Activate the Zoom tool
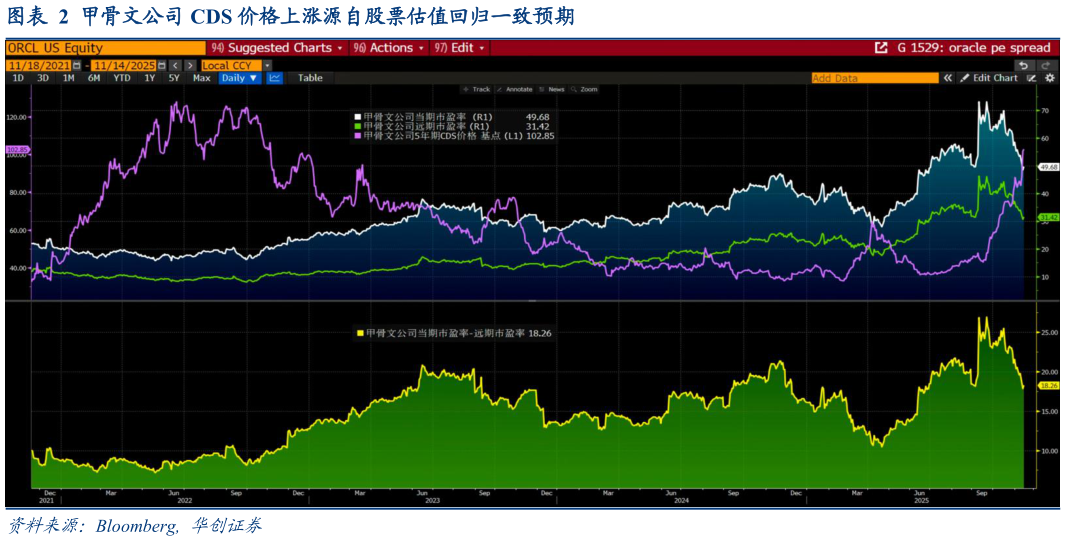Viewport: 1066px width, 541px height. tap(584, 89)
